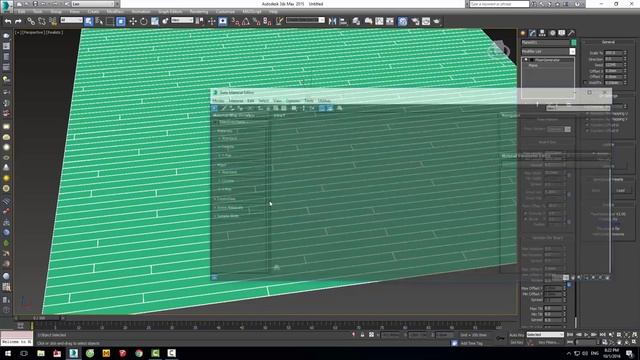Toggle the Window/Crossing selection icon
640x360 pixels.
point(121,21)
